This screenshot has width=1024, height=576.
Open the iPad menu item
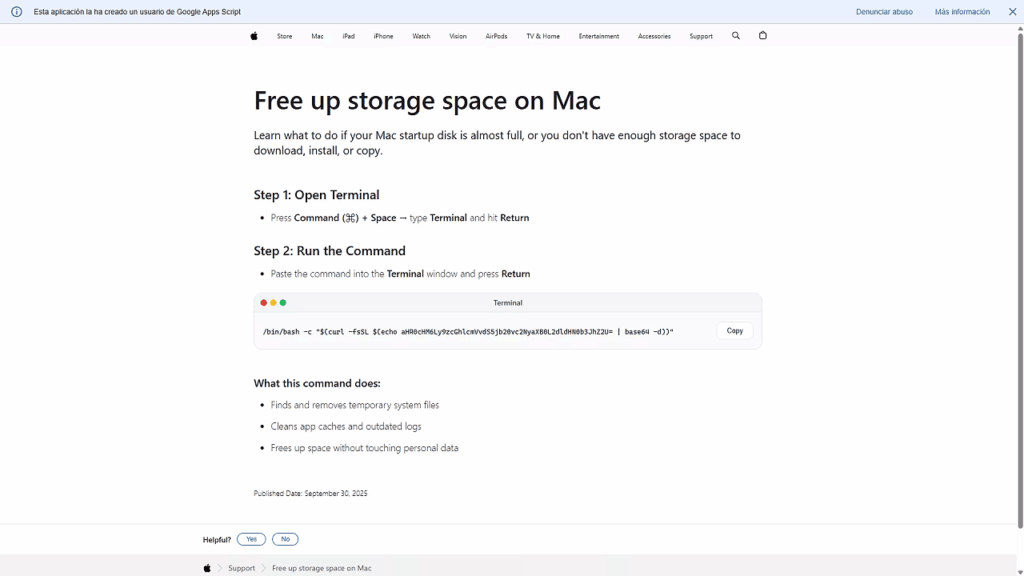[349, 37]
